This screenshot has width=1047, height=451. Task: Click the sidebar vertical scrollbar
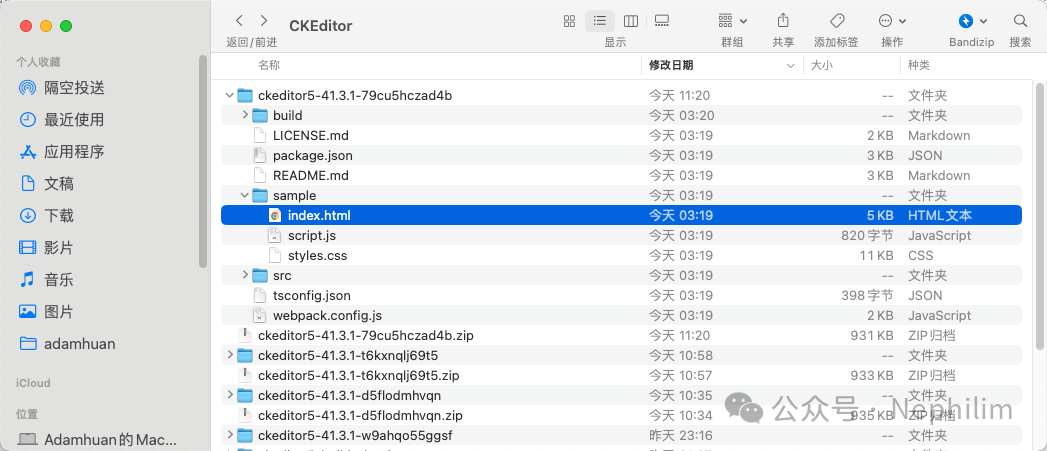pyautogui.click(x=203, y=162)
